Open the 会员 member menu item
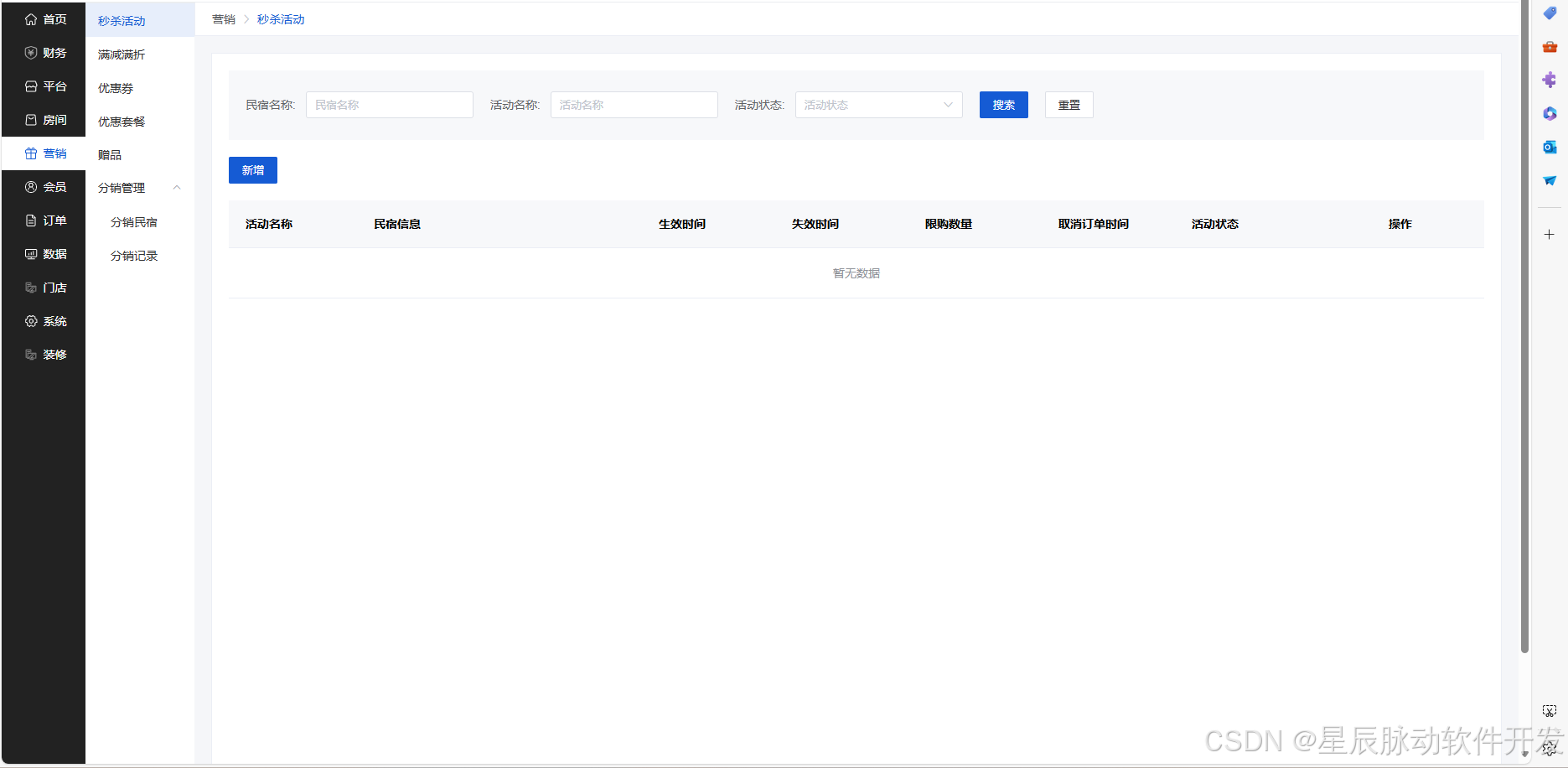The width and height of the screenshot is (1568, 768). coord(44,187)
